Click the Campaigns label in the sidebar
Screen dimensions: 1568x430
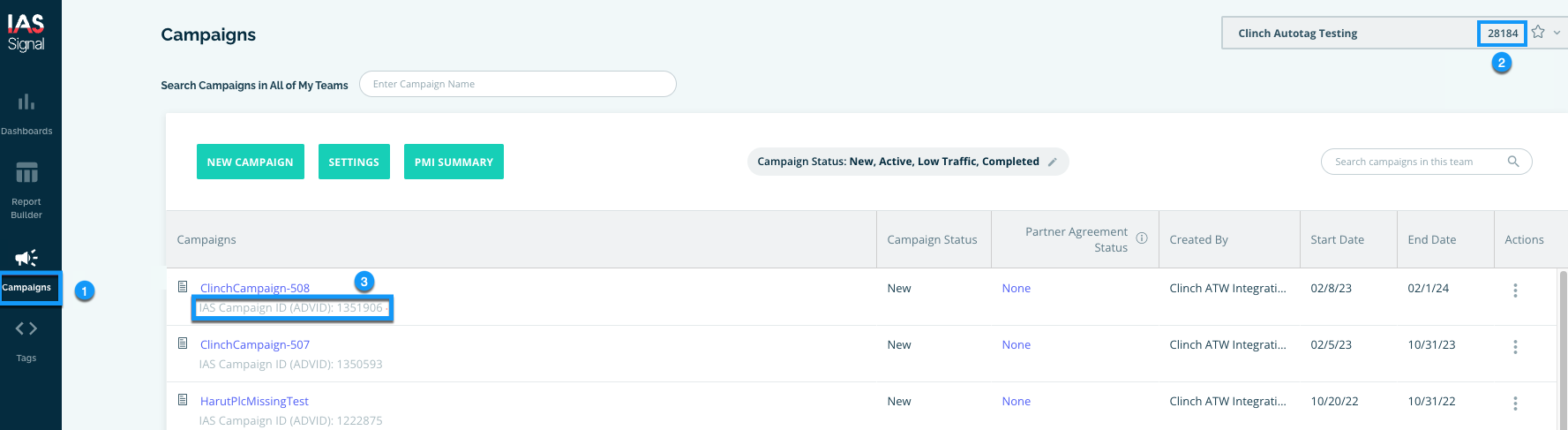click(x=26, y=287)
